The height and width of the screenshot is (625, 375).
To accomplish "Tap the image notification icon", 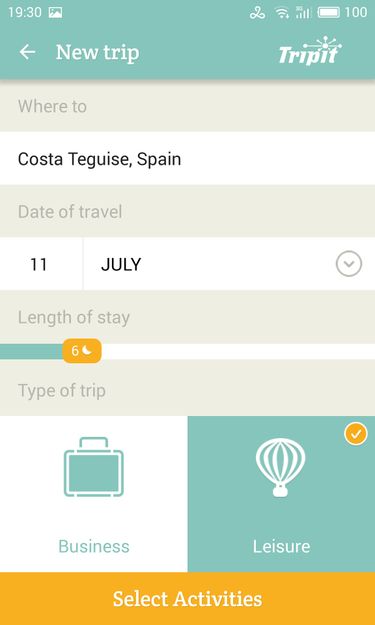I will pos(55,13).
